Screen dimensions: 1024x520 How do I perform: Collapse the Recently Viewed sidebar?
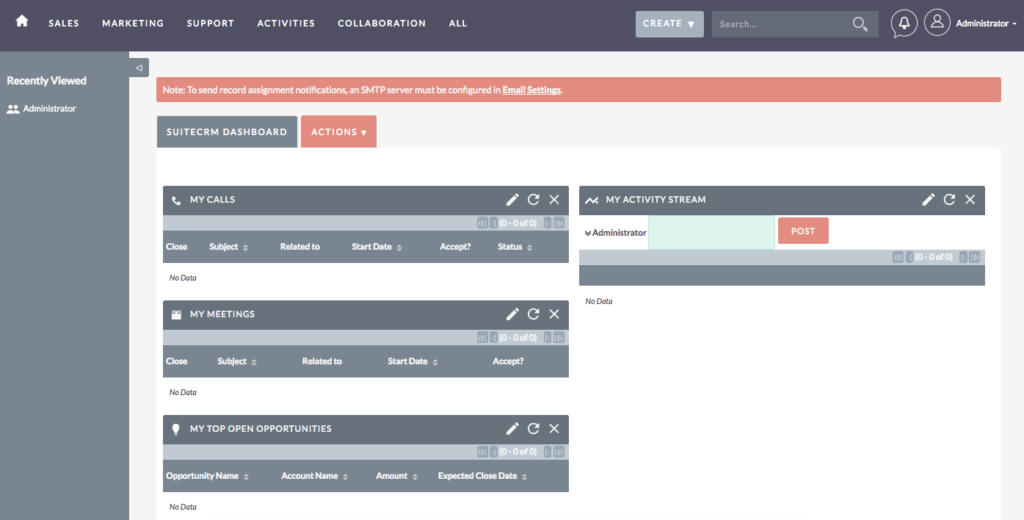(139, 67)
